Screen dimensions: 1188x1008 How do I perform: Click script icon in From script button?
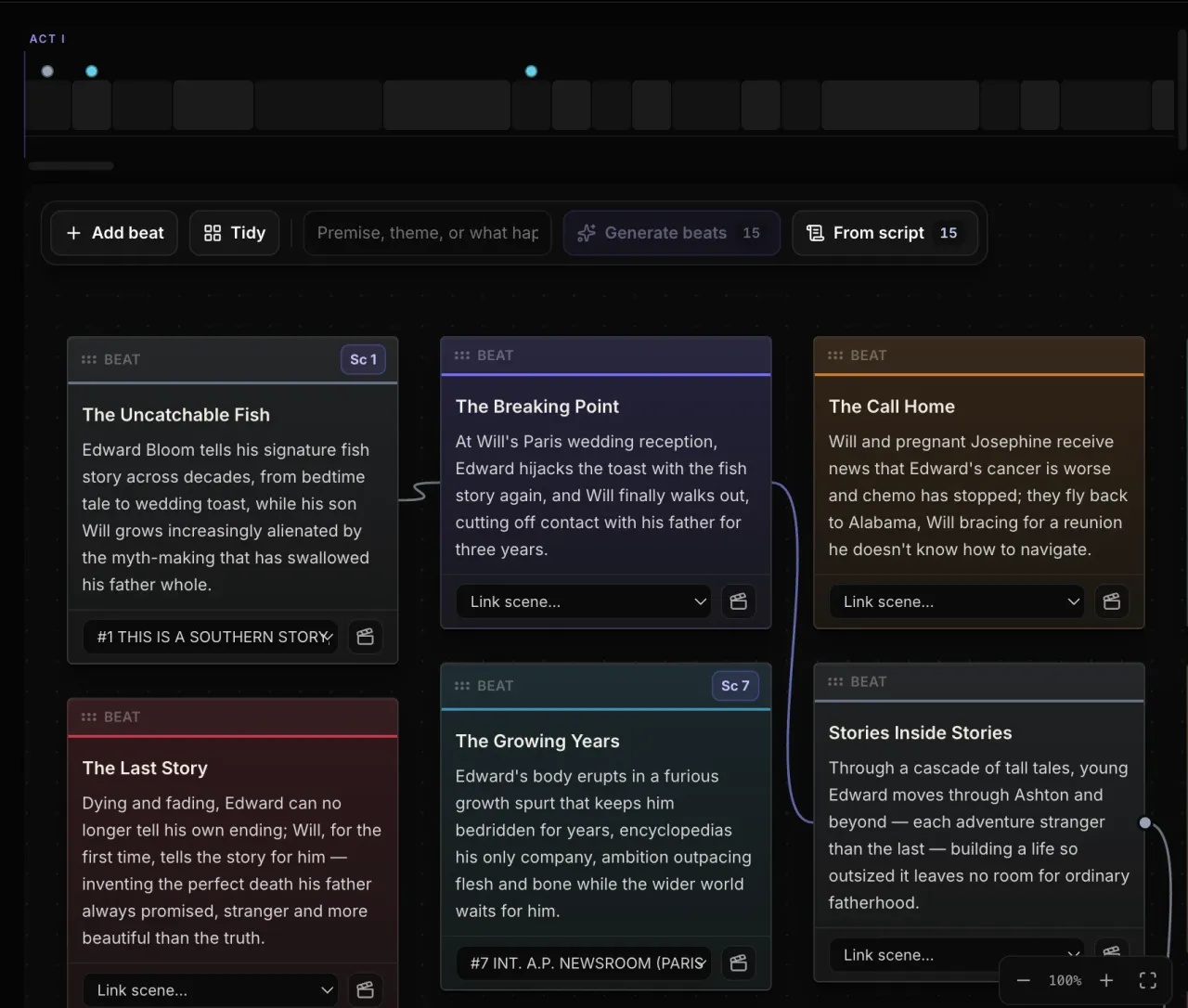815,233
